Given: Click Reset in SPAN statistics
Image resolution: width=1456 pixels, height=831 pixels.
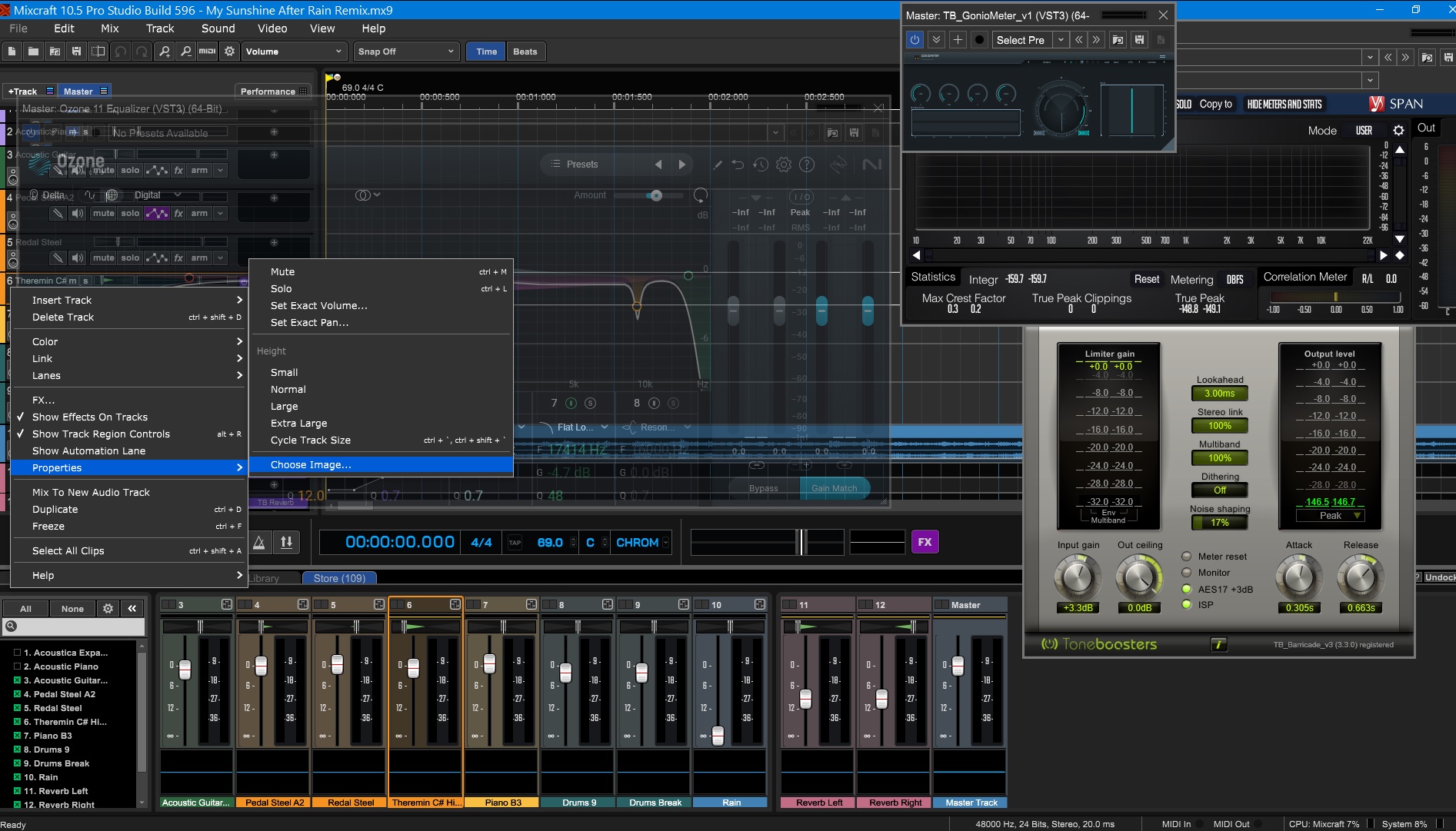Looking at the screenshot, I should (x=1146, y=280).
